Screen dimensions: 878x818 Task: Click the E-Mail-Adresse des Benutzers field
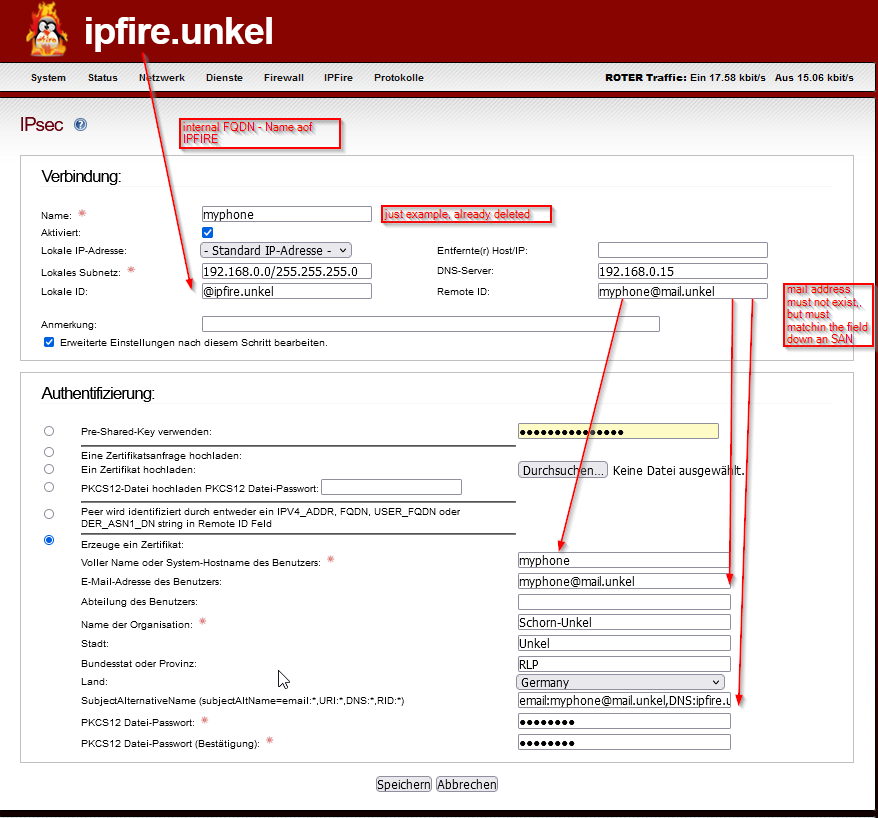[x=624, y=582]
